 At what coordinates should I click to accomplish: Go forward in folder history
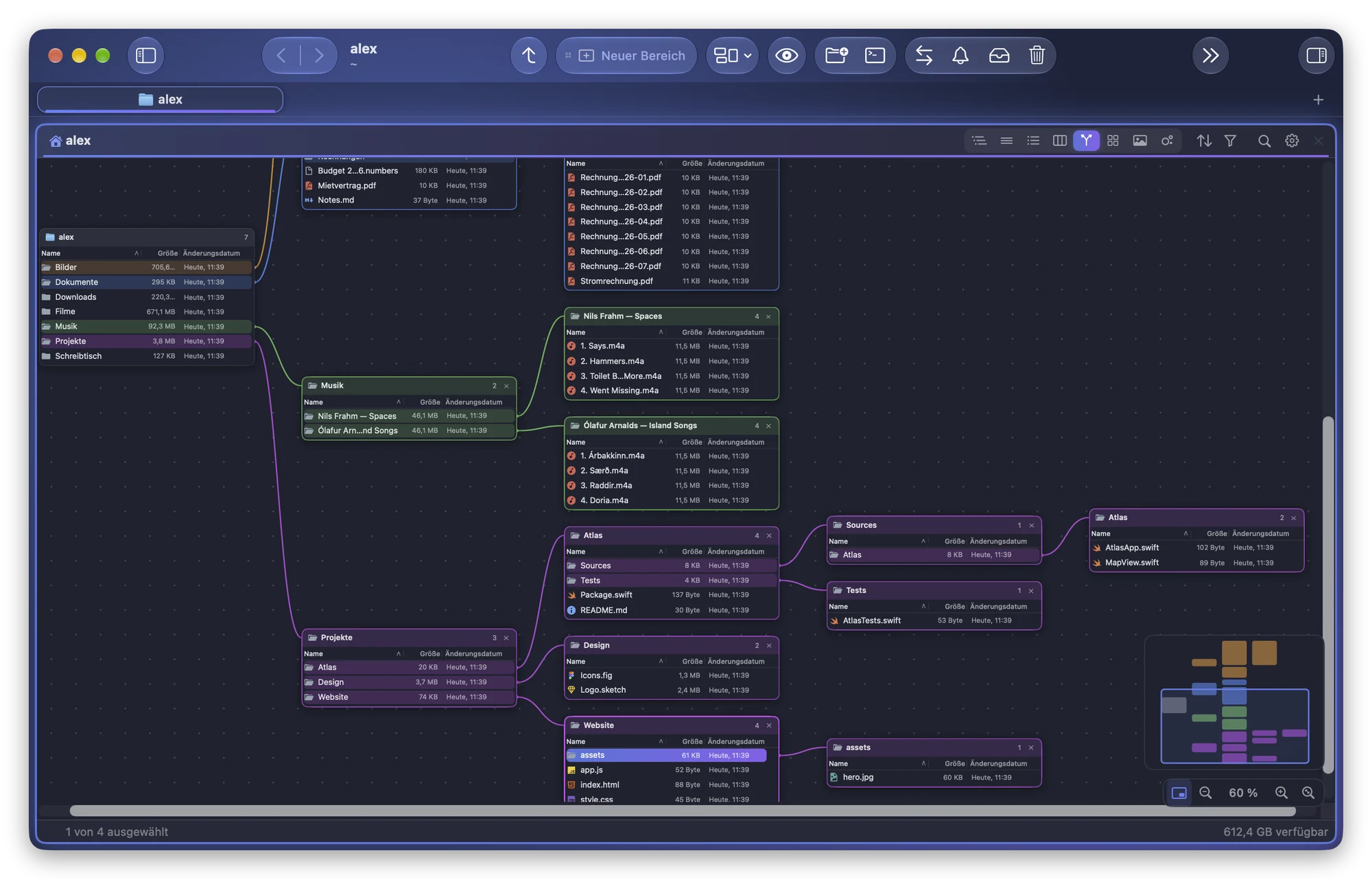318,56
